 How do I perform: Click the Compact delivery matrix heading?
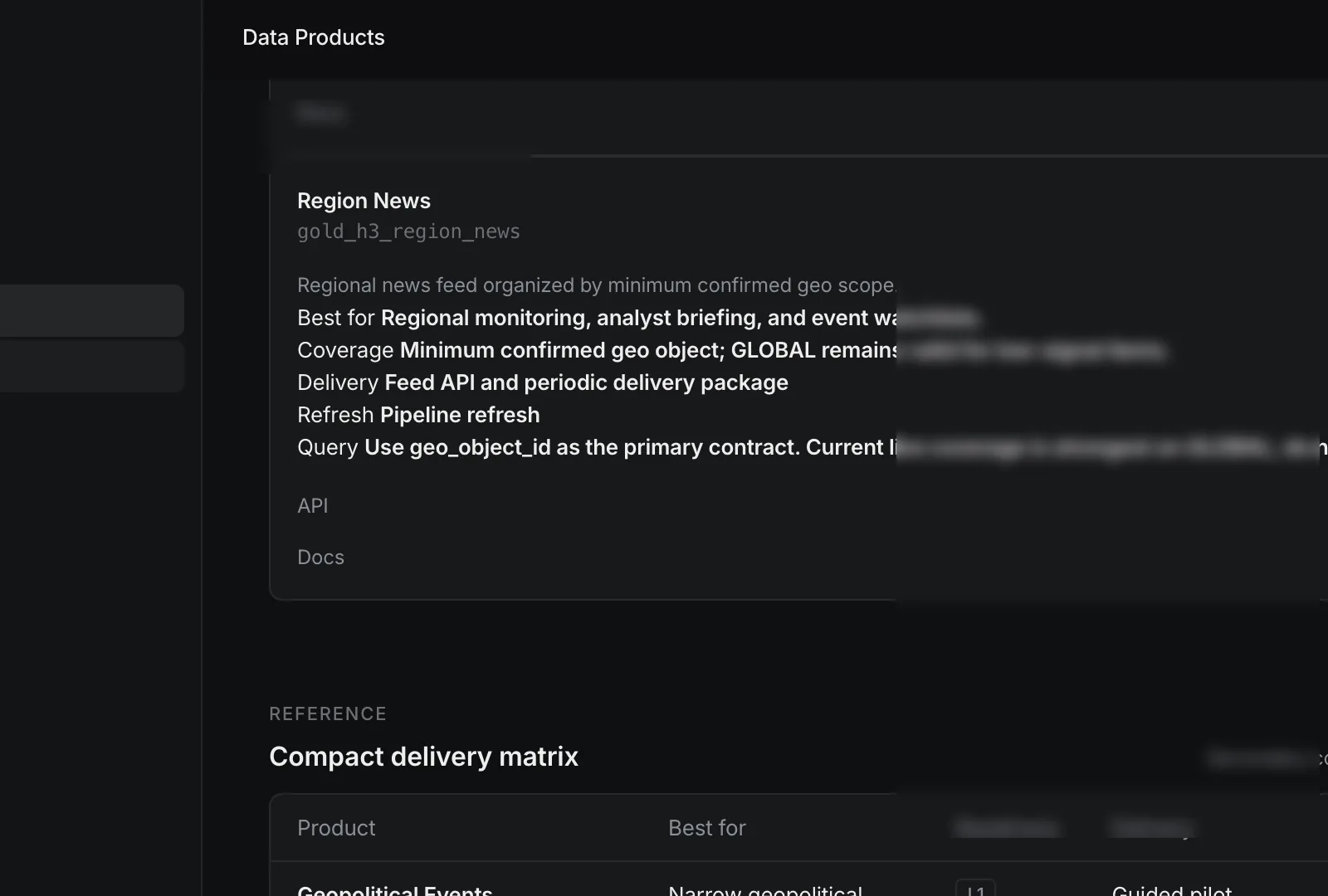(423, 756)
